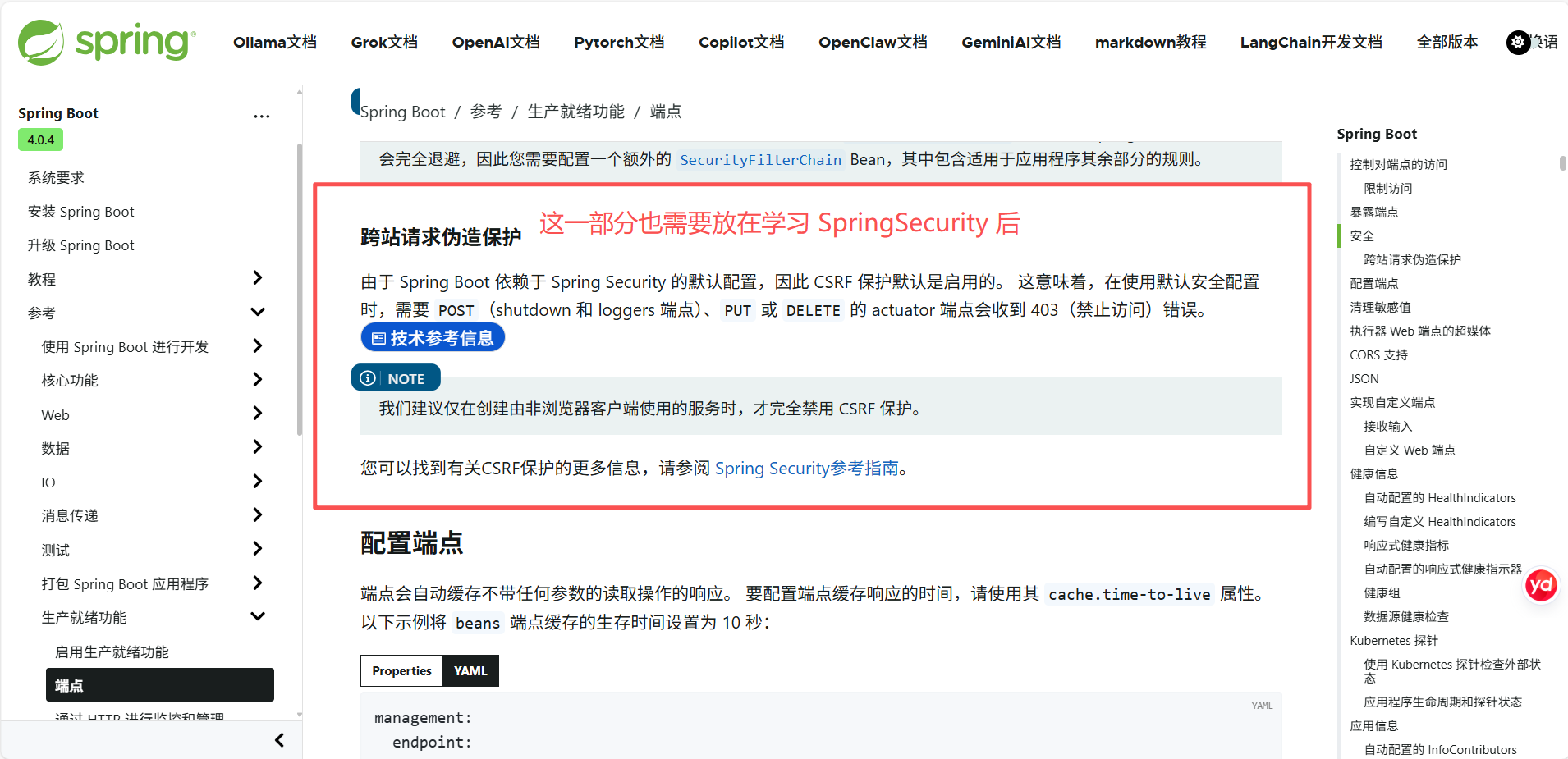Image resolution: width=1568 pixels, height=759 pixels.
Task: Jump to 自动配置的 HealthIndicators in the outline
Action: 1440,497
